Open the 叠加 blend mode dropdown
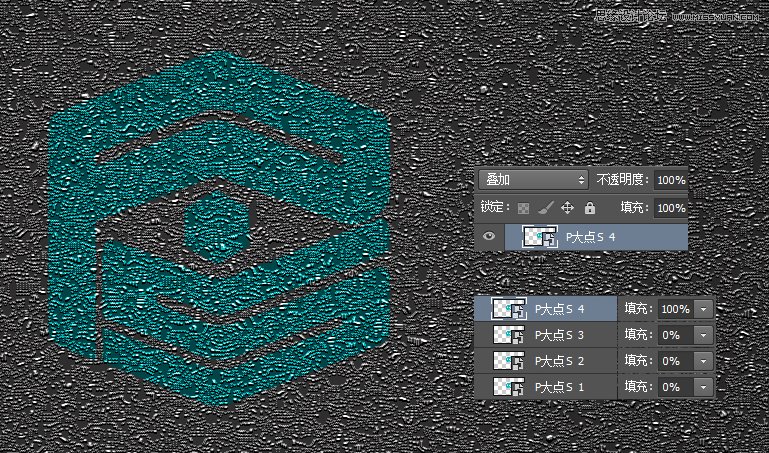 (x=533, y=180)
